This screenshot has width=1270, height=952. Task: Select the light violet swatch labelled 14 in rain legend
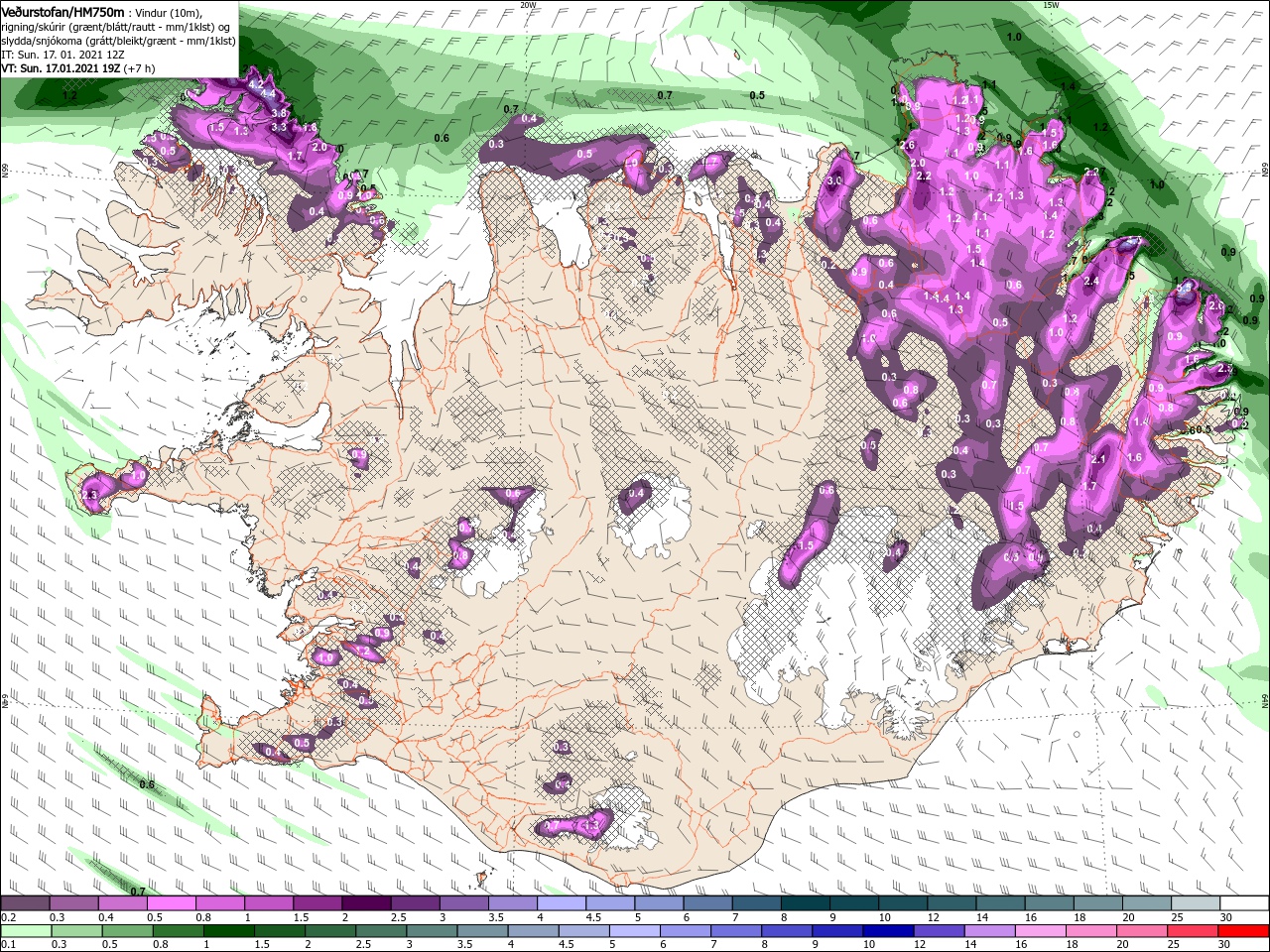990,931
